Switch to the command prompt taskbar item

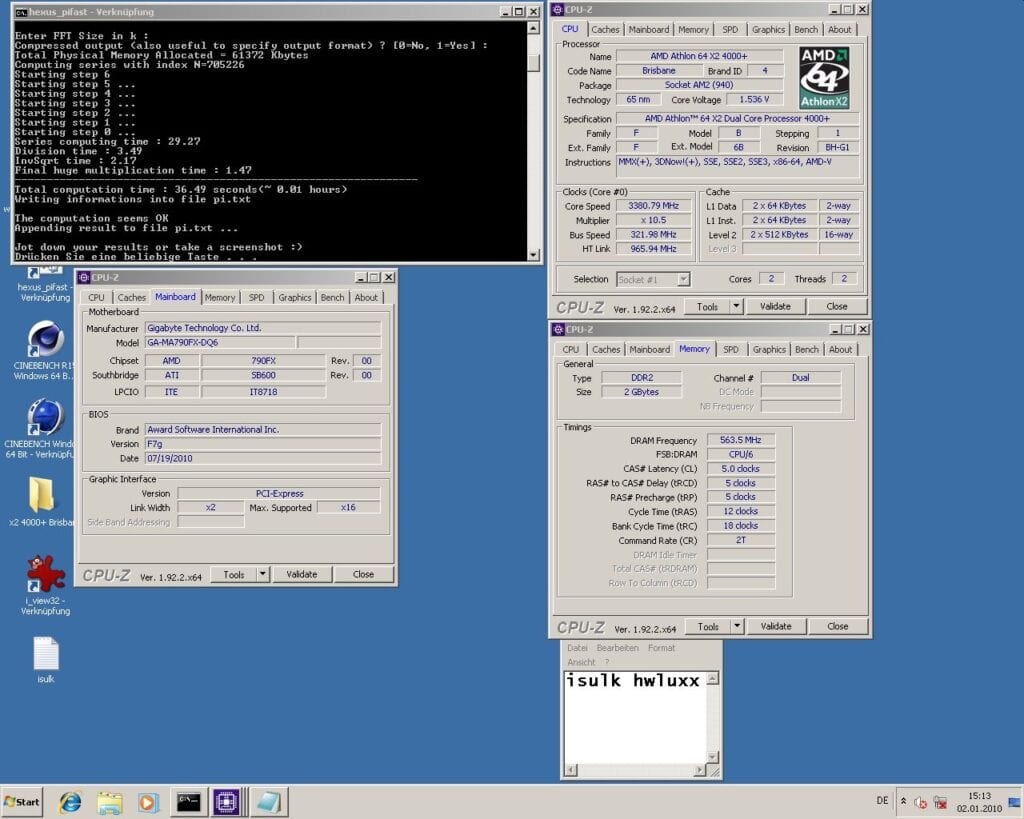click(188, 802)
